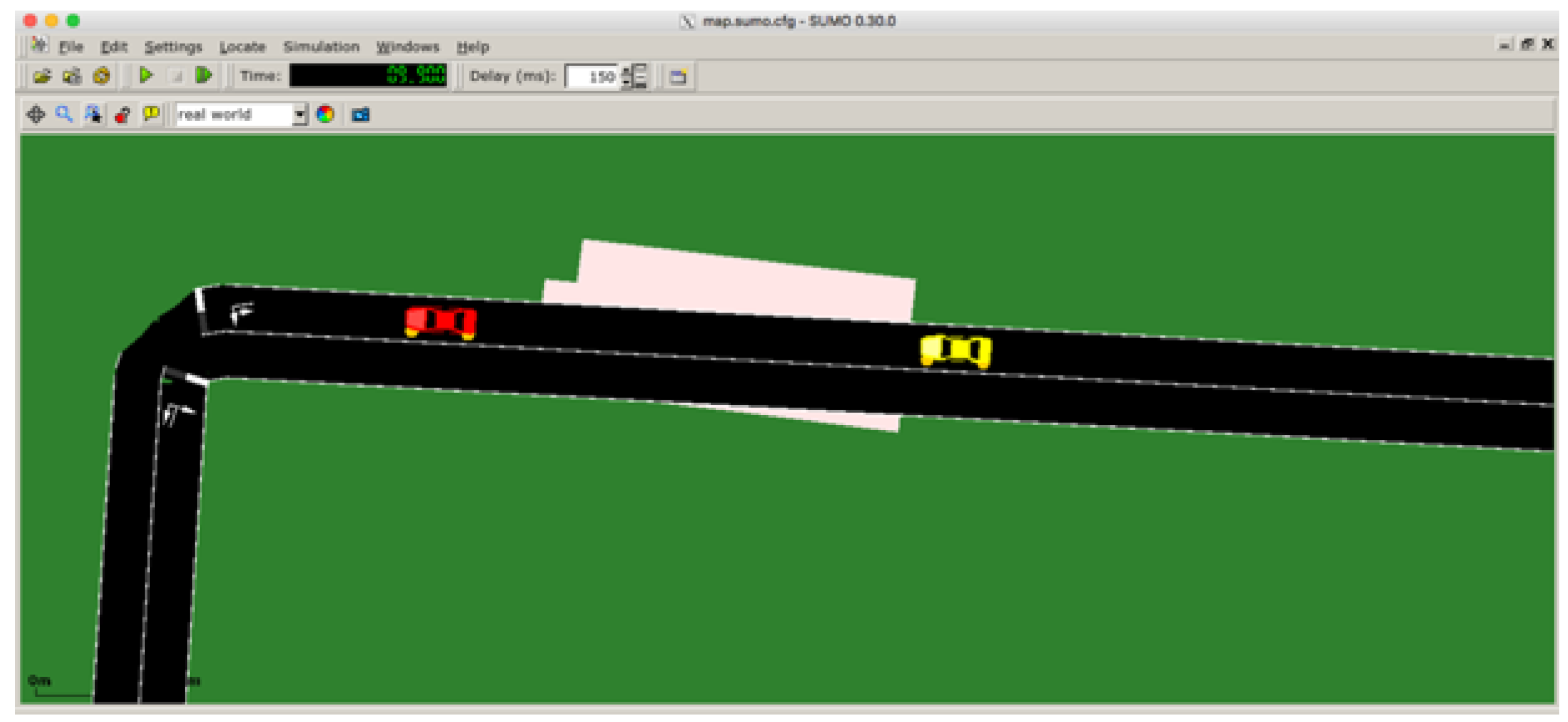Open the Simulation menu

(x=321, y=47)
